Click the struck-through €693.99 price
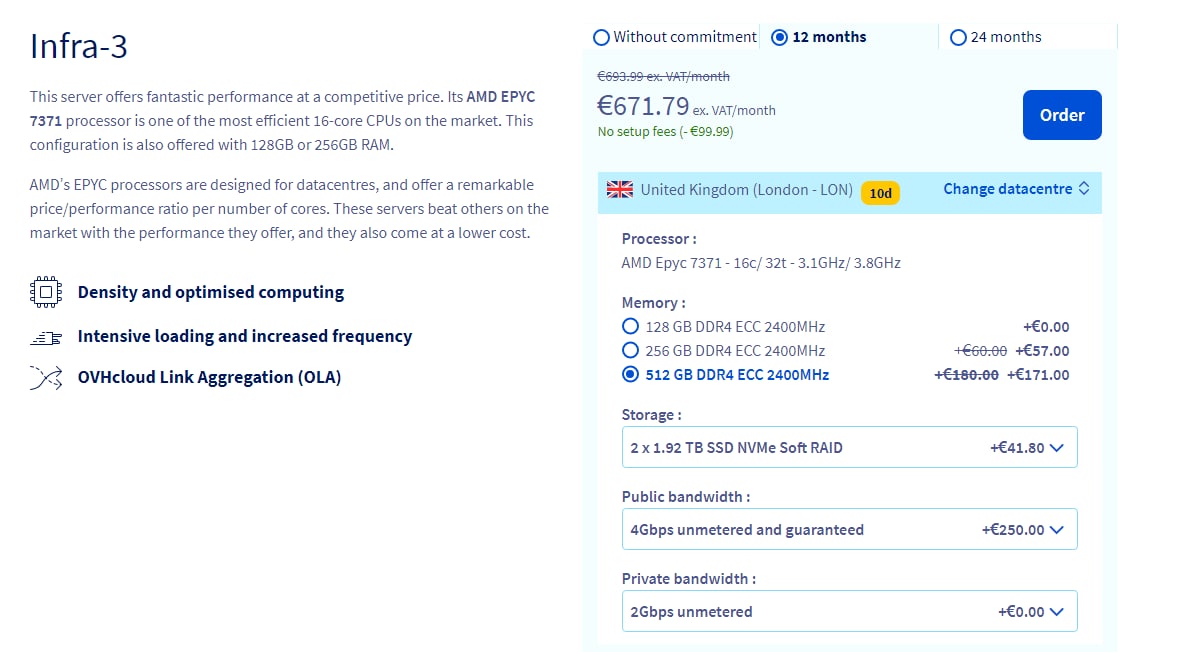The image size is (1179, 652). point(663,76)
